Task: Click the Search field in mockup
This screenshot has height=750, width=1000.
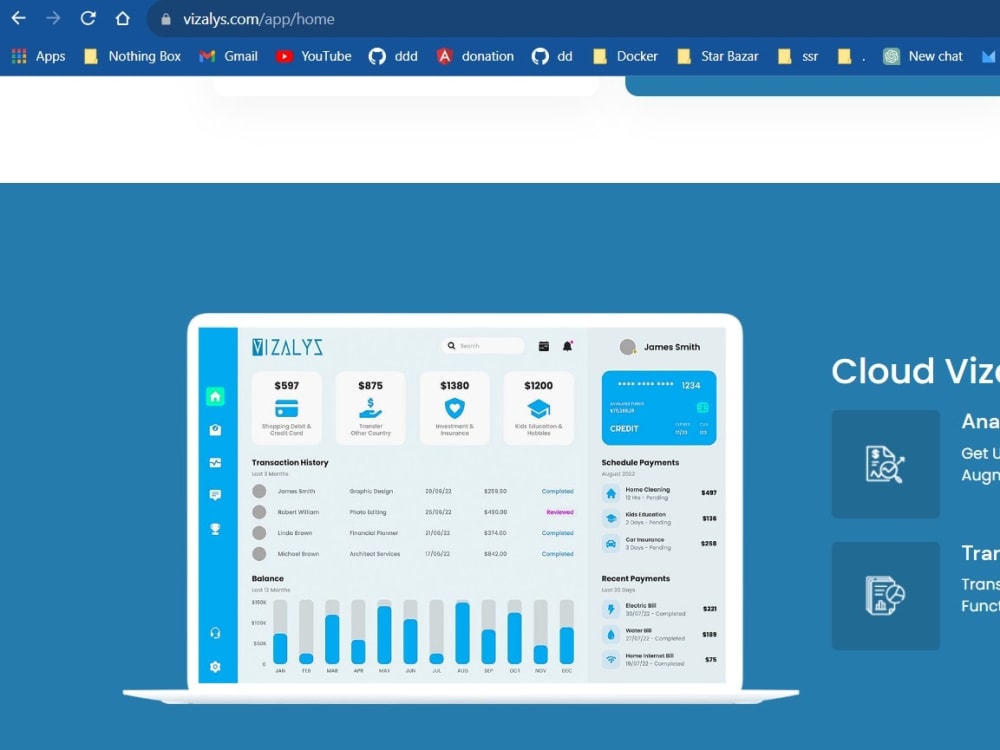Action: tap(483, 346)
